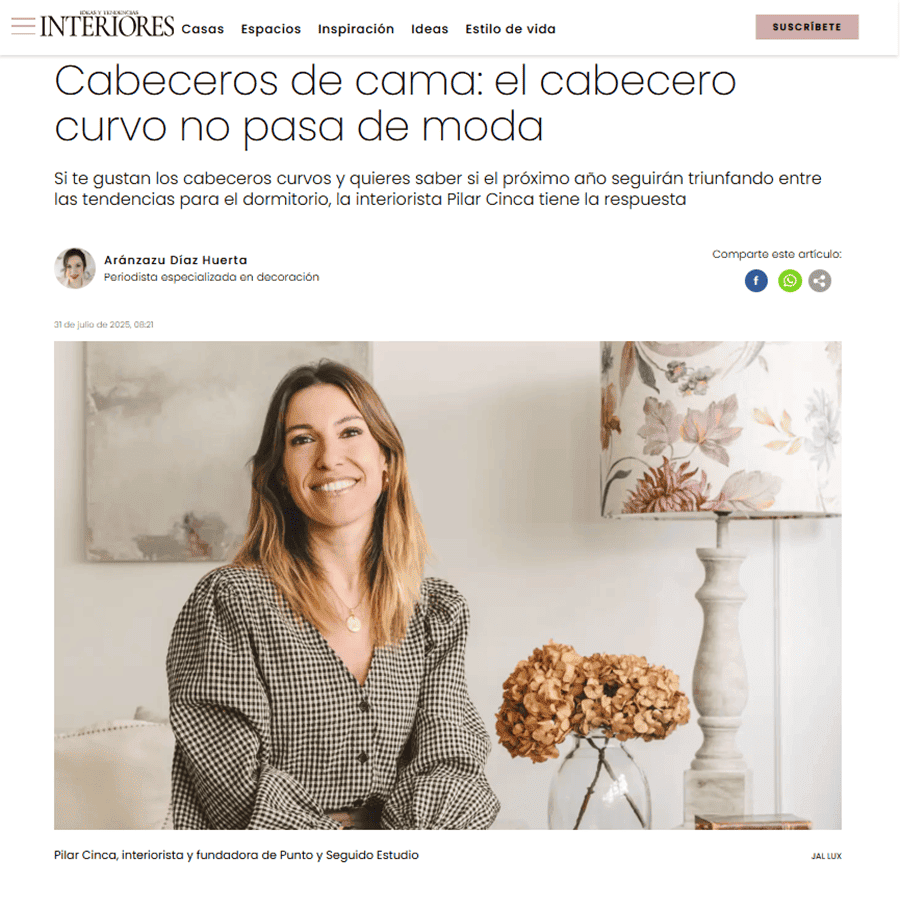
Task: Click author Aránzazu Díaz Huerta's avatar
Action: coord(75,268)
